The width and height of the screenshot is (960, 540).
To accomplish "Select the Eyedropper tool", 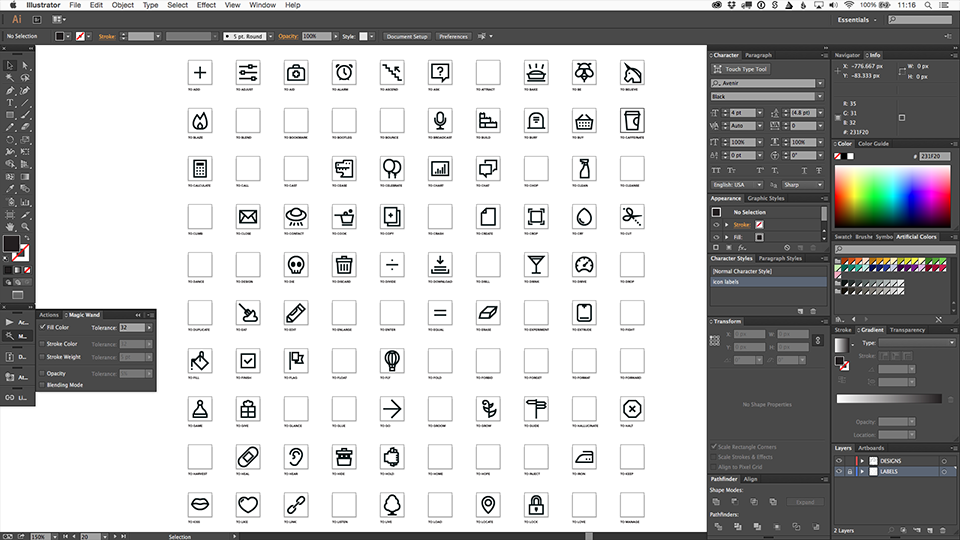I will [x=10, y=189].
